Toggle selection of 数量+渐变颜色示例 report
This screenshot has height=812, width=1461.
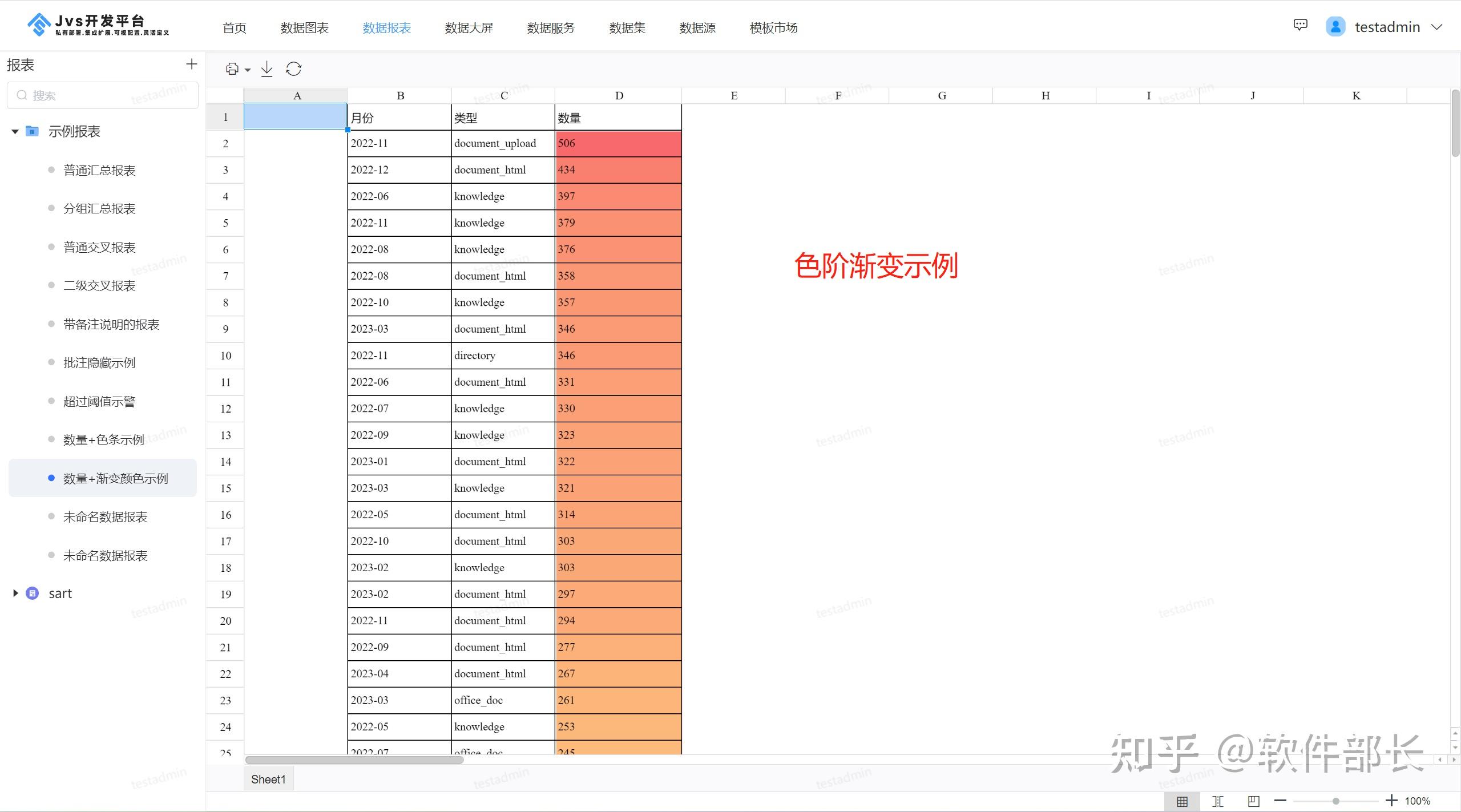[x=116, y=478]
